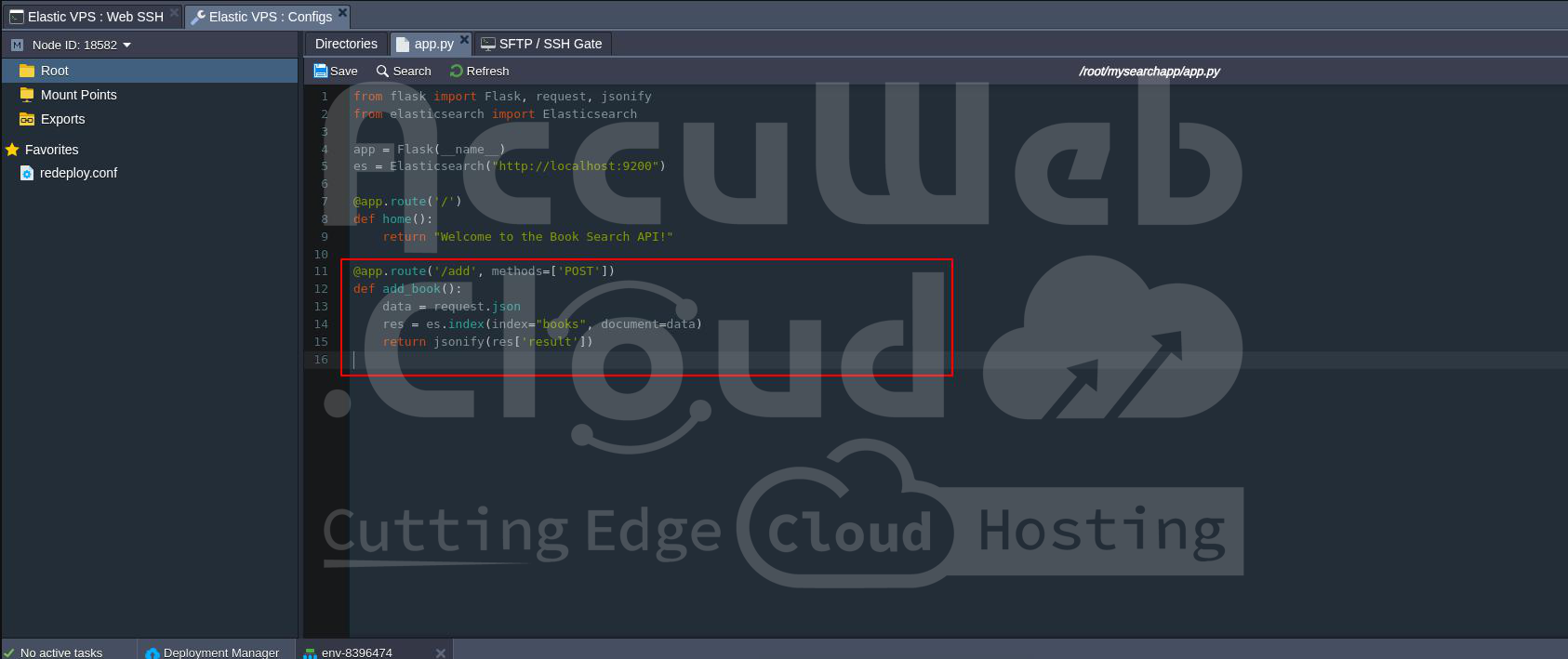Click the No active tasks status
Image resolution: width=1568 pixels, height=659 pixels.
click(61, 652)
